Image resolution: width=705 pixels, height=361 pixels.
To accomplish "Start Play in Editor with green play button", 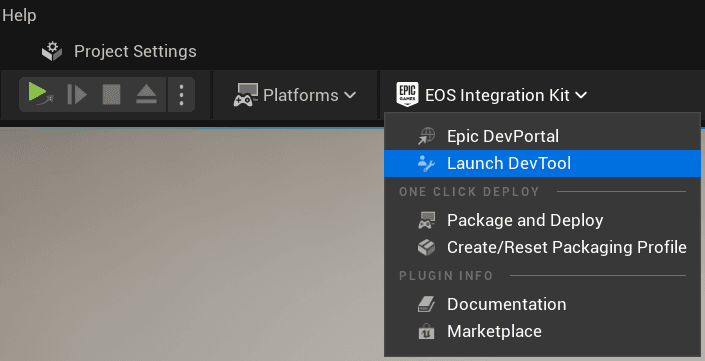I will (x=40, y=94).
